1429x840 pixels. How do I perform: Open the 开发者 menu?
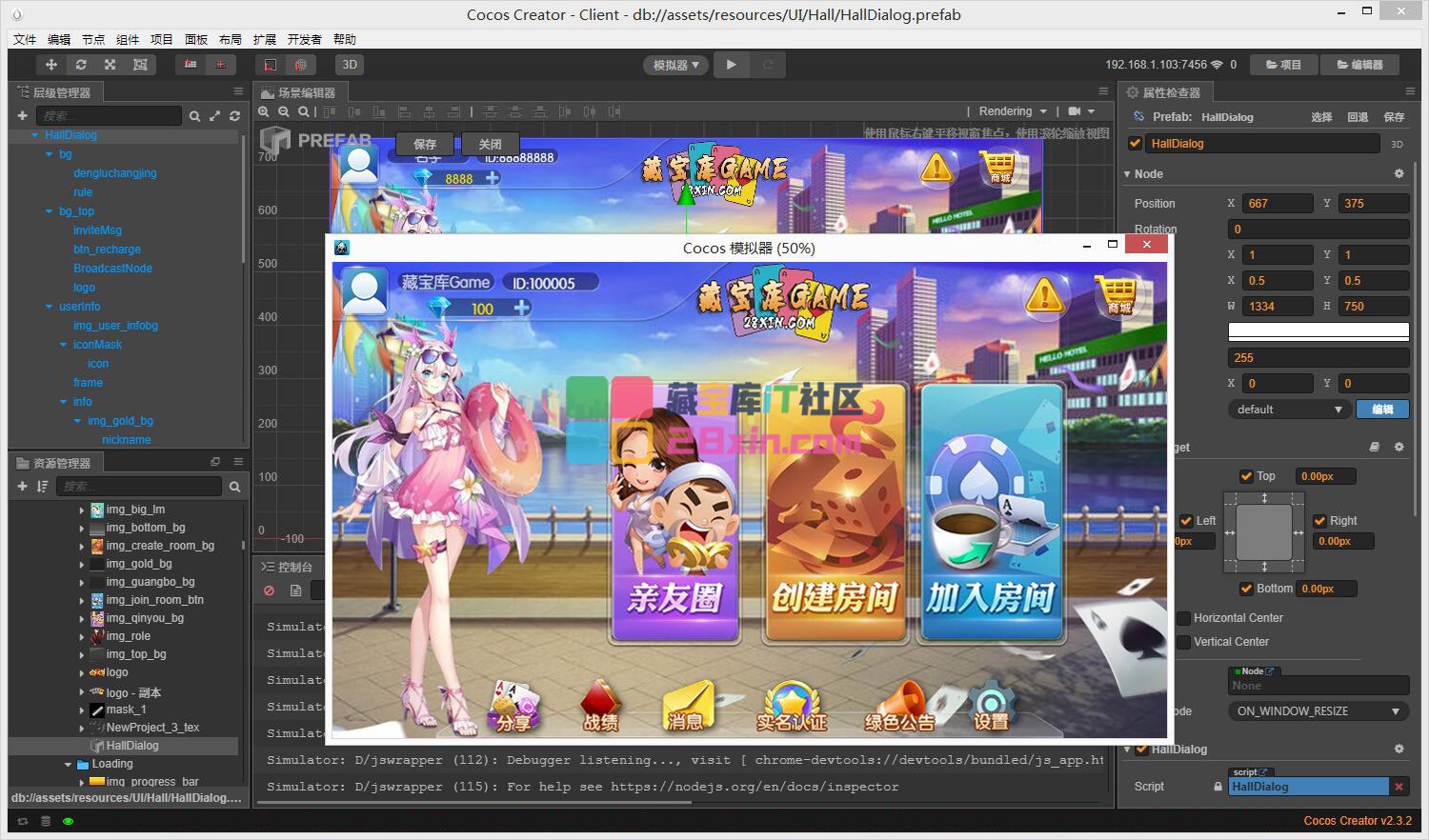(x=304, y=39)
